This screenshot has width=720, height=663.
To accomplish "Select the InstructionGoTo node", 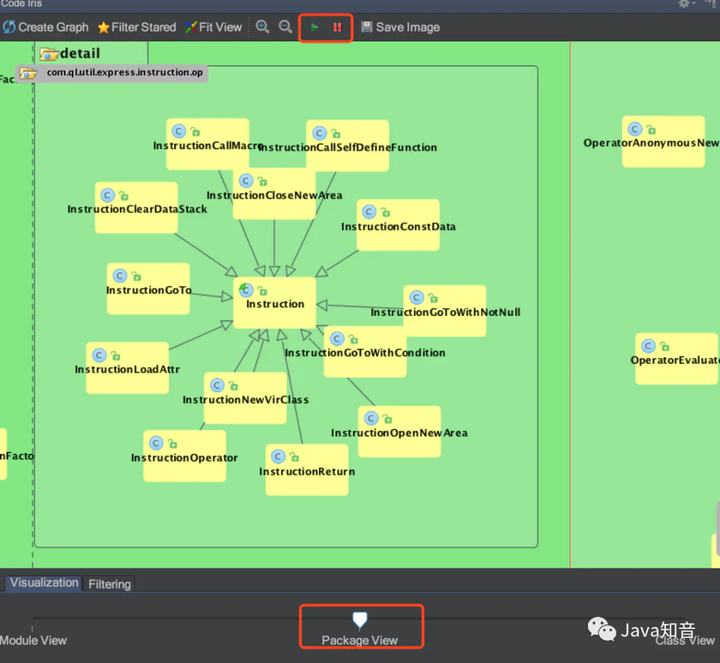I will point(148,289).
